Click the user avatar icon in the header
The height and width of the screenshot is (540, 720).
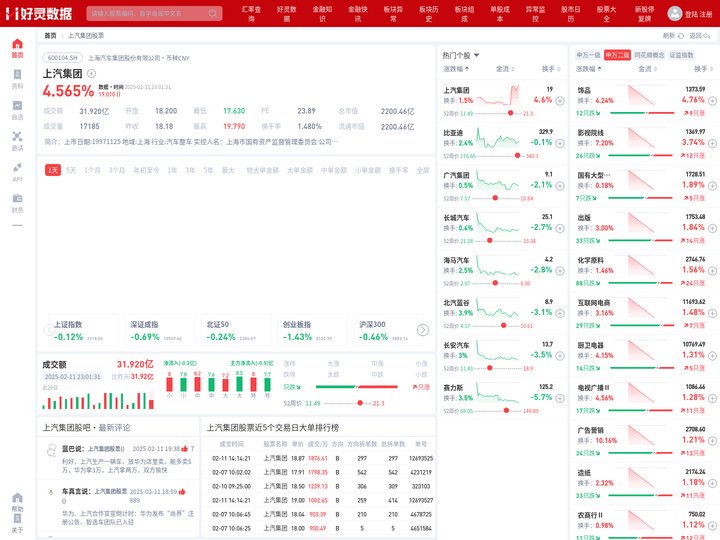coord(674,13)
